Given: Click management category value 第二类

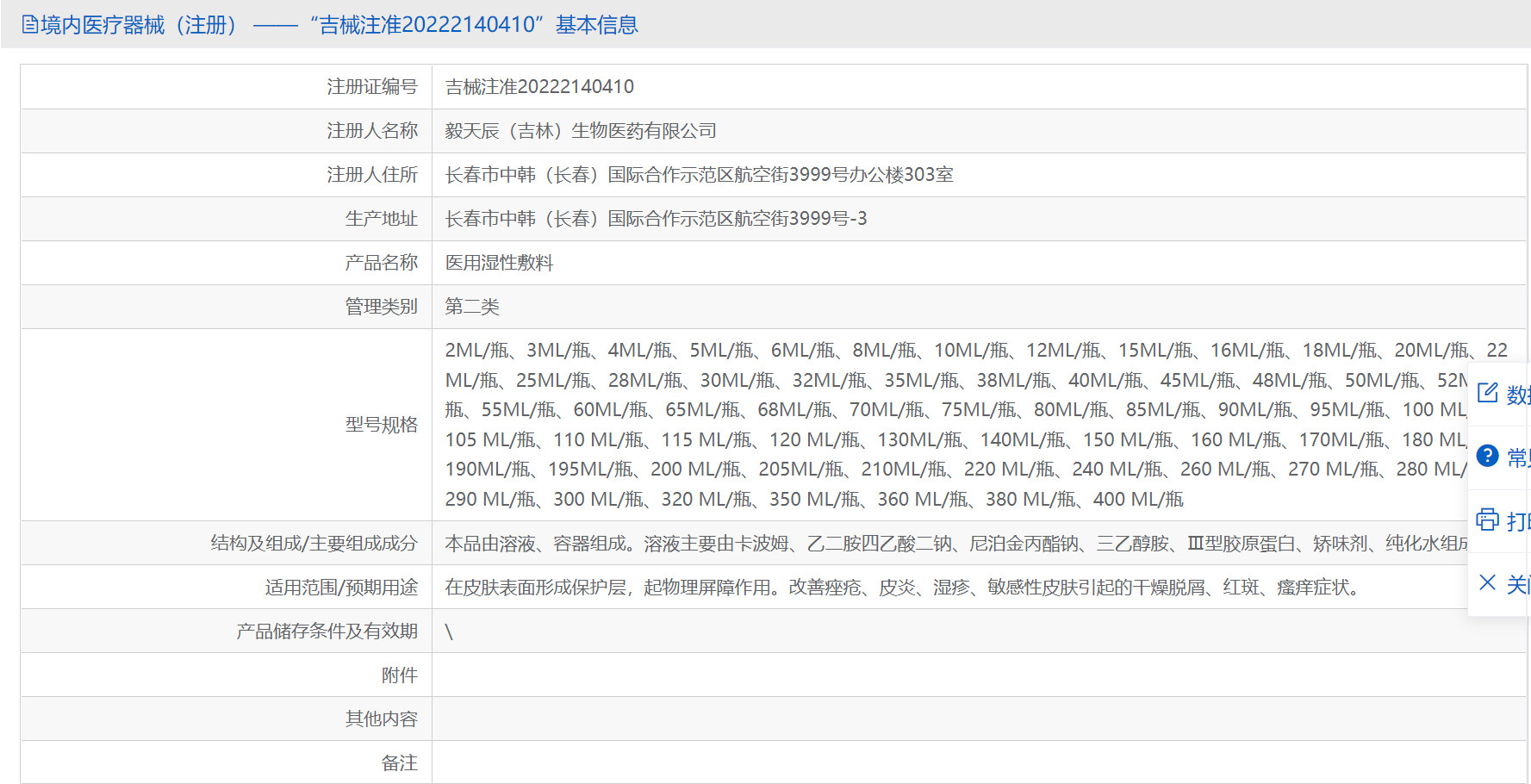Looking at the screenshot, I should click(472, 307).
